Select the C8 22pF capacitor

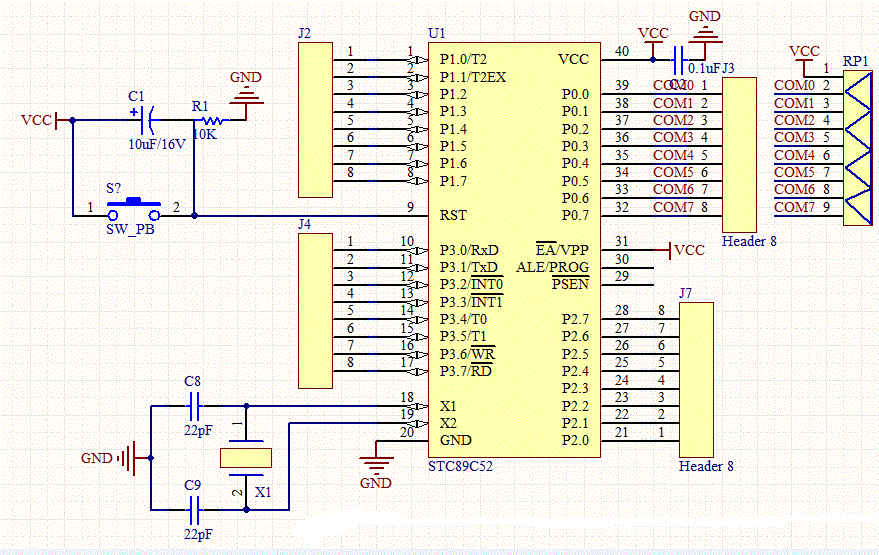pyautogui.click(x=196, y=406)
